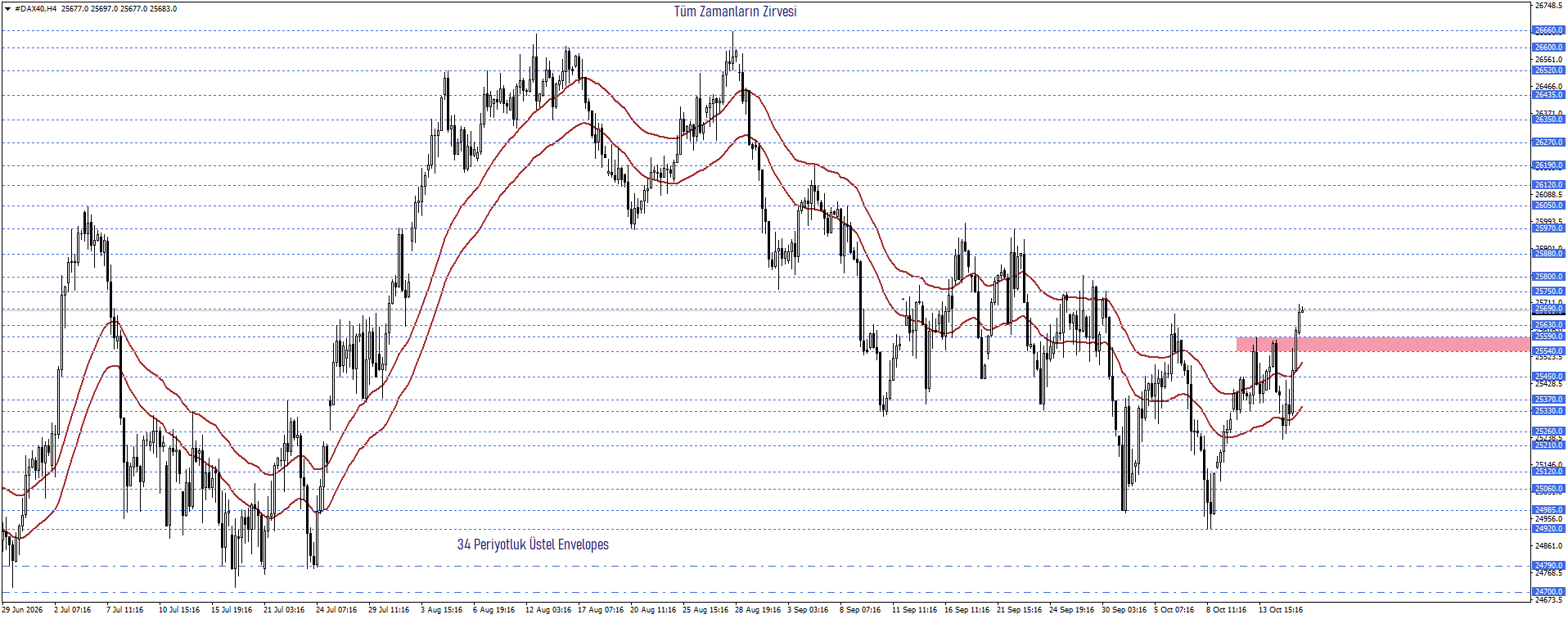This screenshot has width=1568, height=619.
Task: Click the 25540.0 price level label
Action: [1548, 351]
